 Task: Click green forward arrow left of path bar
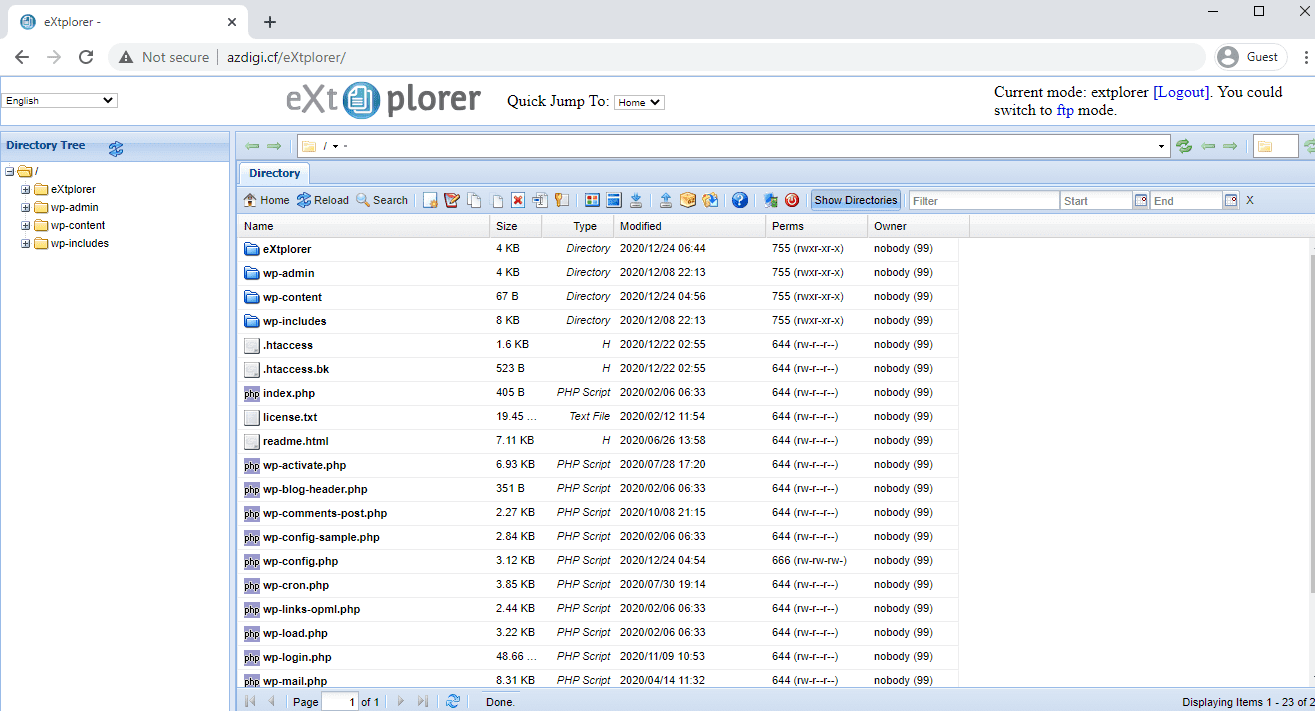tap(274, 146)
